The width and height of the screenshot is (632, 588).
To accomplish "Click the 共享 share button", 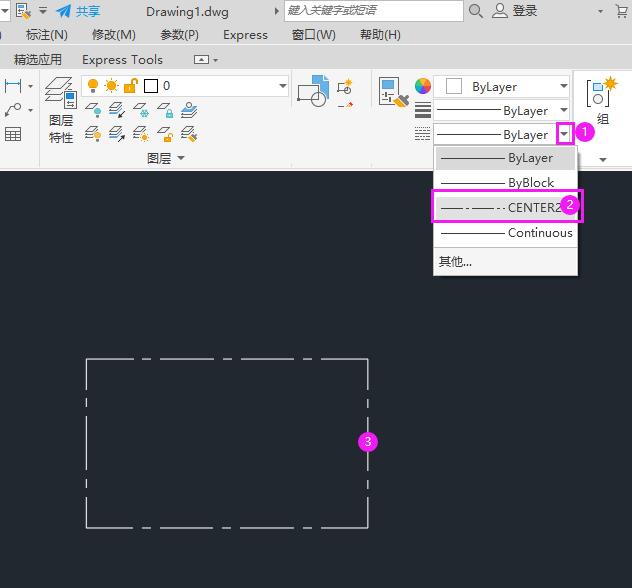I will coord(78,11).
